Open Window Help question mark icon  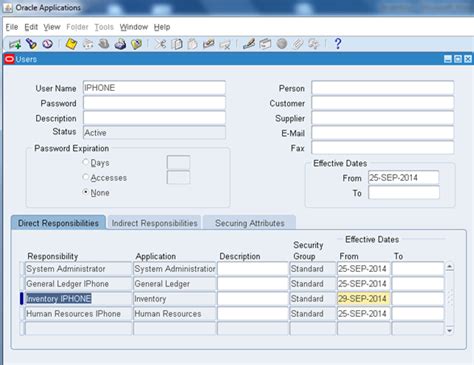click(x=338, y=44)
